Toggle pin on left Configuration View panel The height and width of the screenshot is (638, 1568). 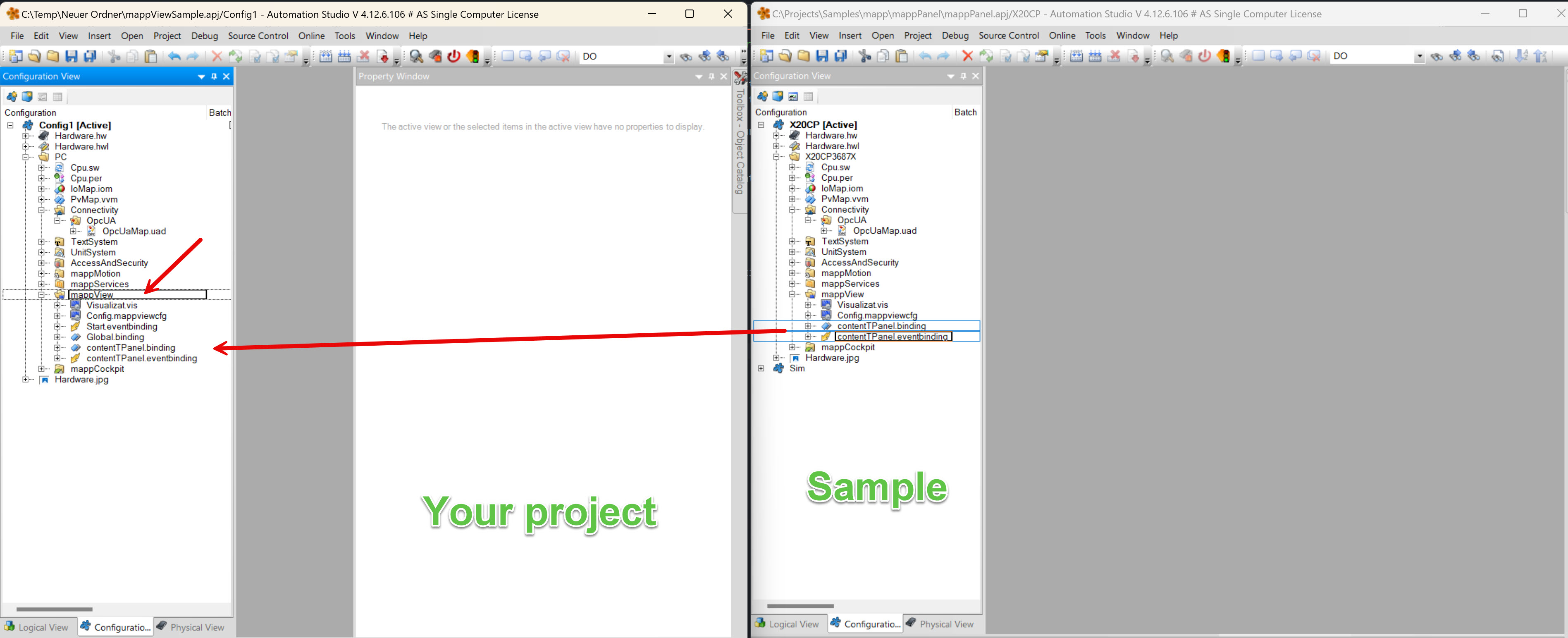[x=214, y=76]
